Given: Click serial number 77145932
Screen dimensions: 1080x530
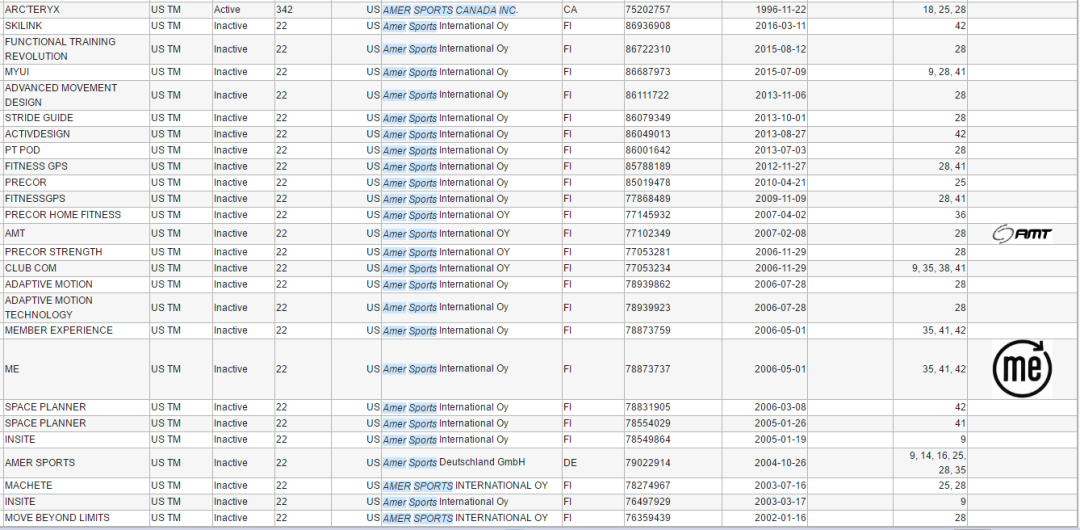Looking at the screenshot, I should (647, 215).
